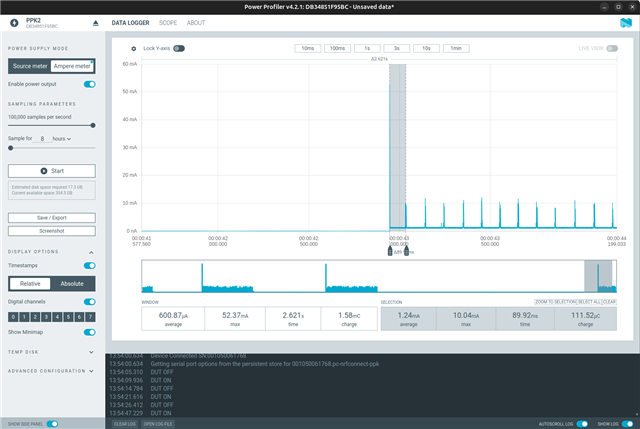Click Zoom to Selection
The width and height of the screenshot is (640, 429).
[555, 302]
